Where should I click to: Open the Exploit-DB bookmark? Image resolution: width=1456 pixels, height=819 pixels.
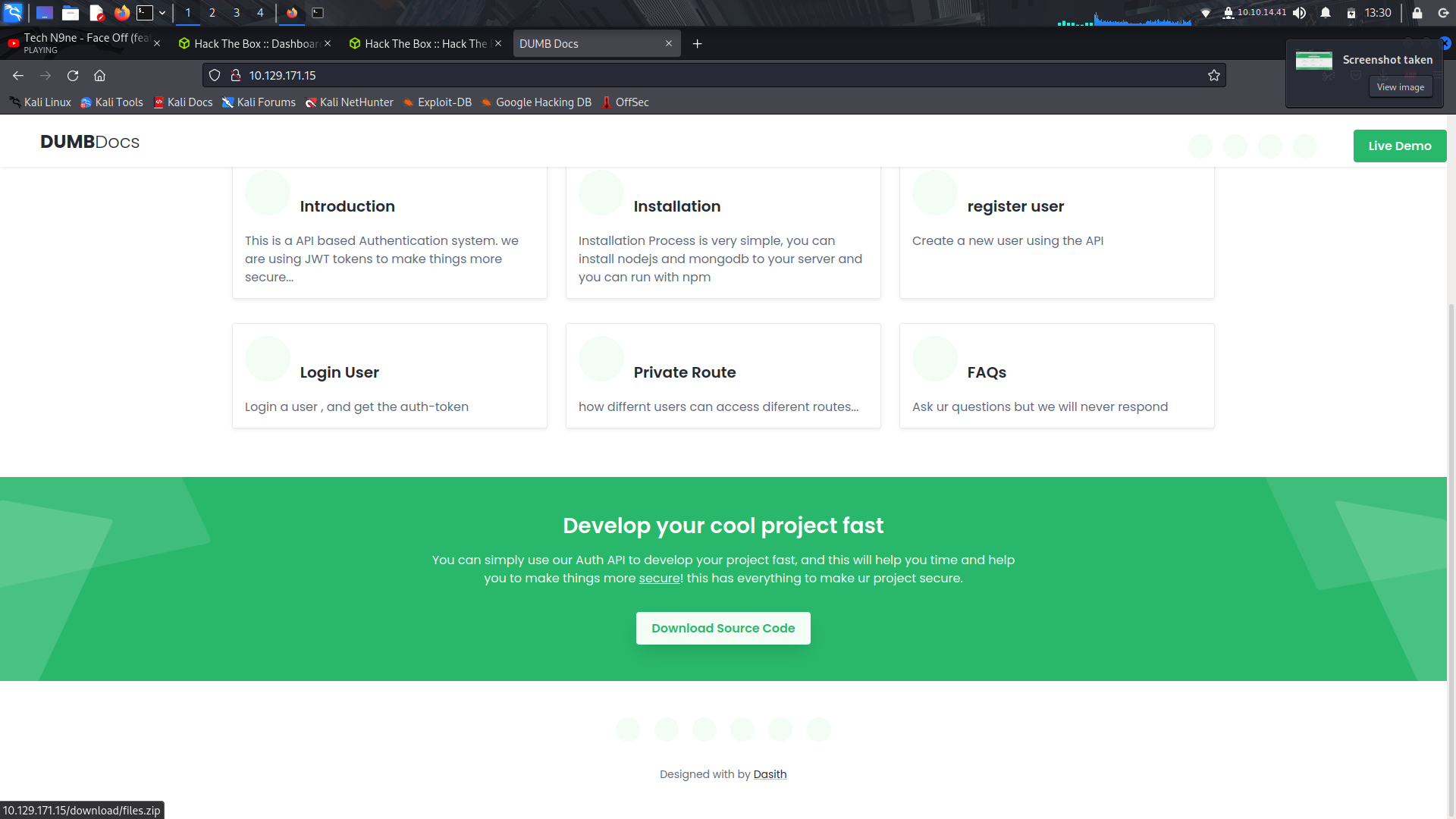(x=444, y=102)
